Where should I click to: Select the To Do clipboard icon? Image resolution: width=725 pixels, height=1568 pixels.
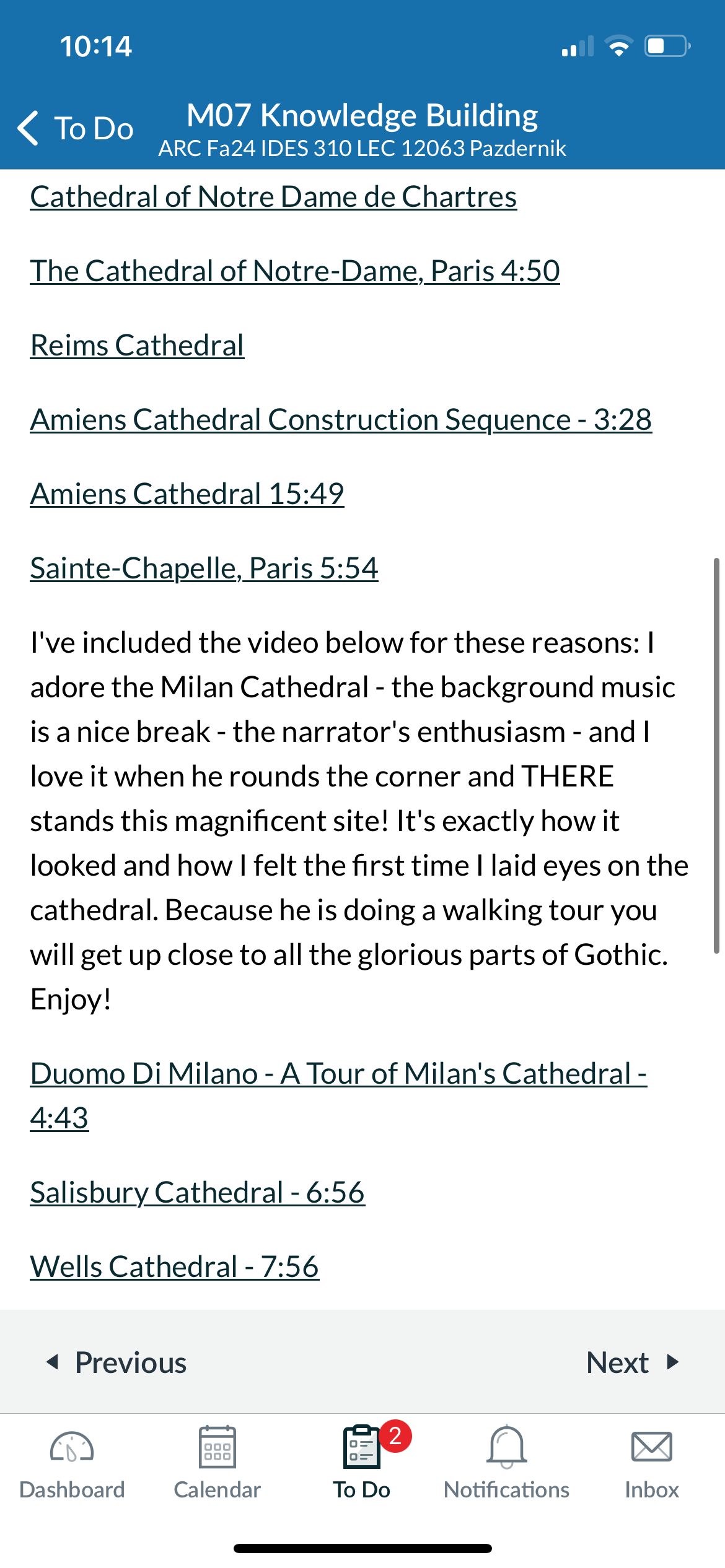tap(362, 1447)
